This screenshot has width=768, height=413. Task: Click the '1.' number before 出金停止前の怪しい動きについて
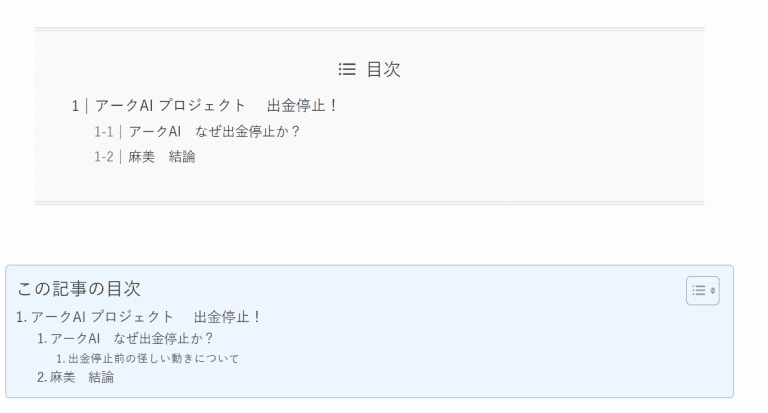[61, 358]
